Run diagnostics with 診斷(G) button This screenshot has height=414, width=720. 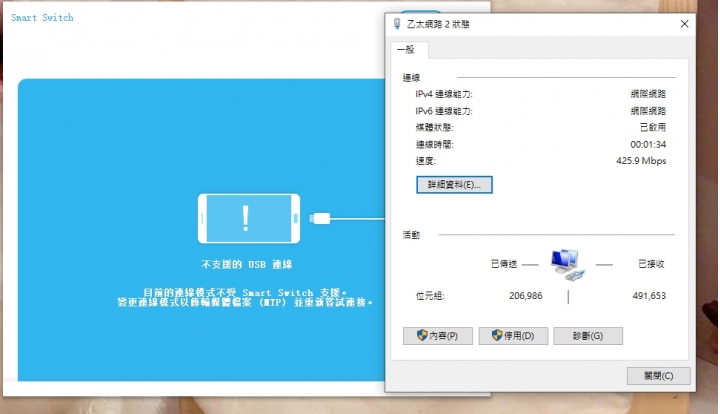588,336
